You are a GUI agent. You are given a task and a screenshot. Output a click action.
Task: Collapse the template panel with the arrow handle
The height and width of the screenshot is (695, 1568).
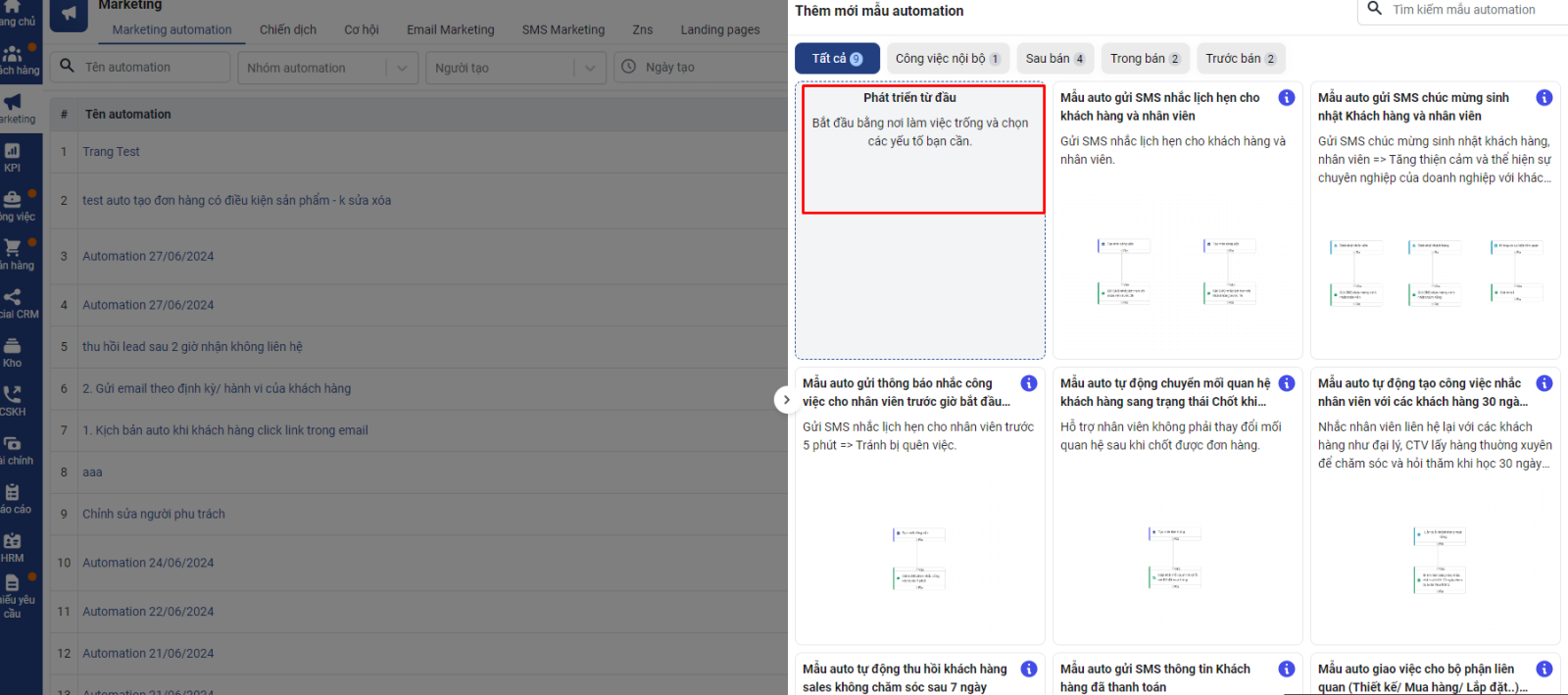(785, 400)
